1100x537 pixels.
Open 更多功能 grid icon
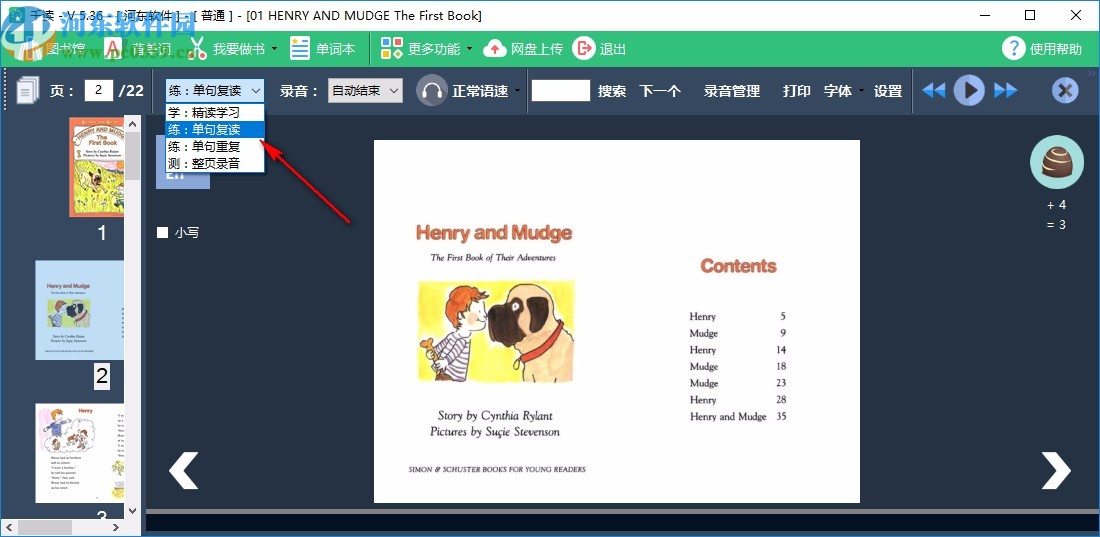[391, 48]
